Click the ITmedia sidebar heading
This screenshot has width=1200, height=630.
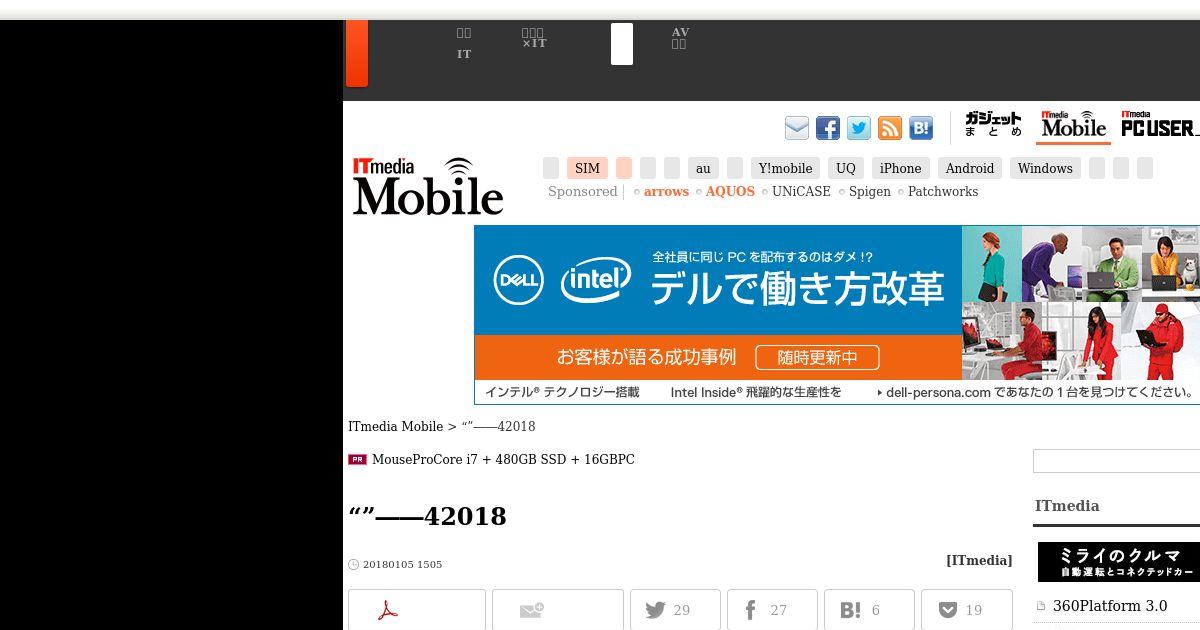tap(1067, 506)
